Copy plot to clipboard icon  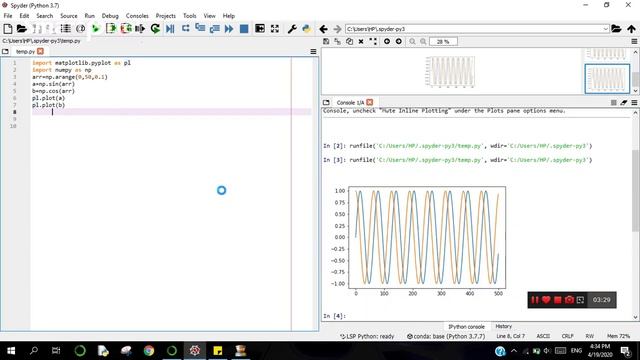coord(349,41)
